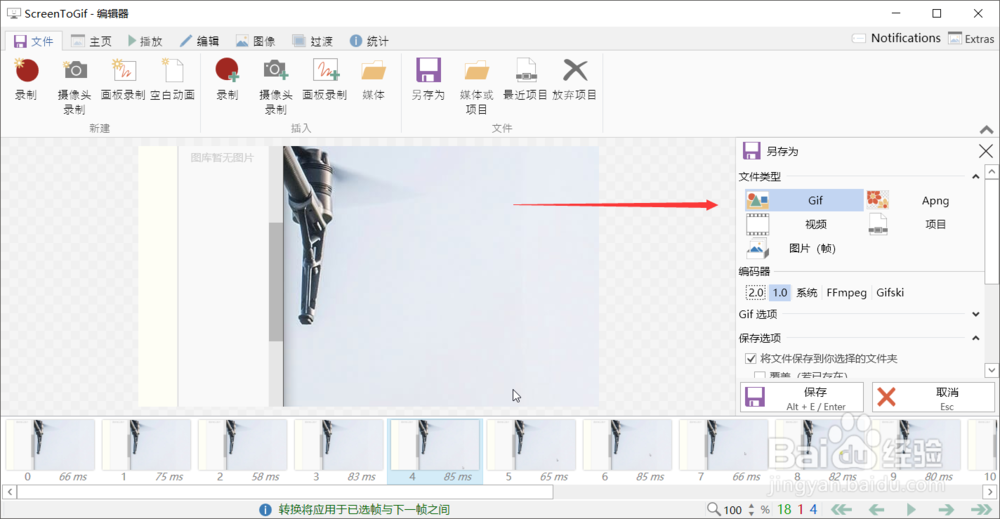Viewport: 1000px width, 519px height.
Task: Adjust zoom with the stepper arrows
Action: pyautogui.click(x=751, y=509)
